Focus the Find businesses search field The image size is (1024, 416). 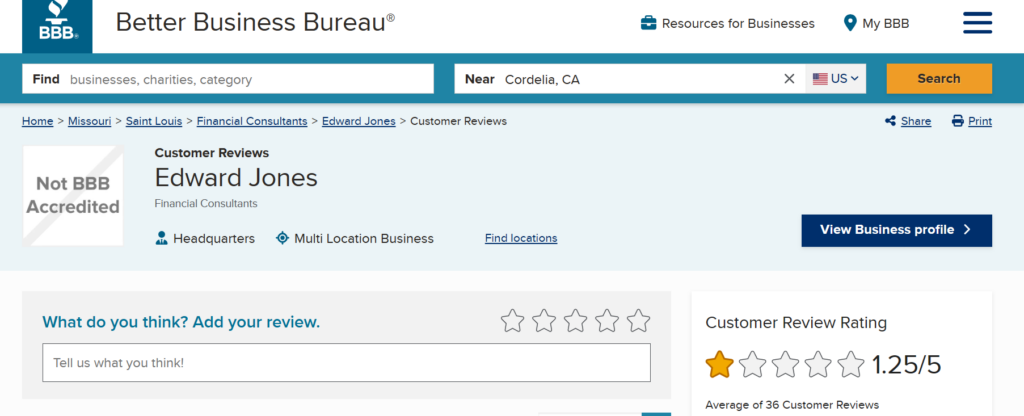tap(228, 79)
